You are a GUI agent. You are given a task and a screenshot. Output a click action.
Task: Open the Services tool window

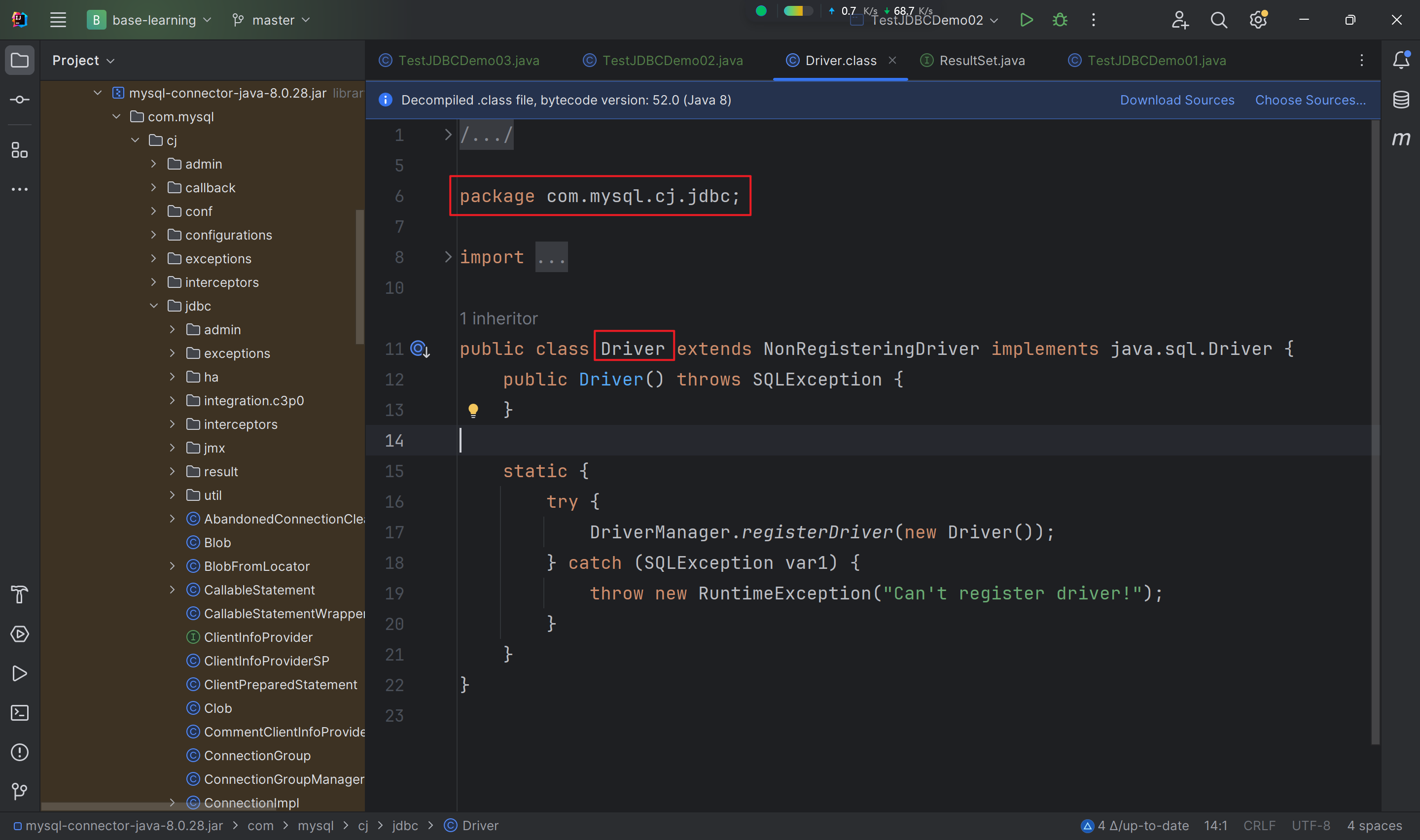20,634
